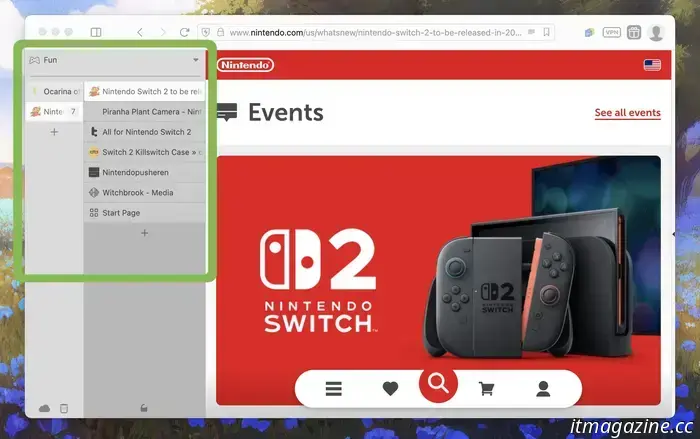Reload the current page
Screen dimensions: 700x439
[184, 32]
